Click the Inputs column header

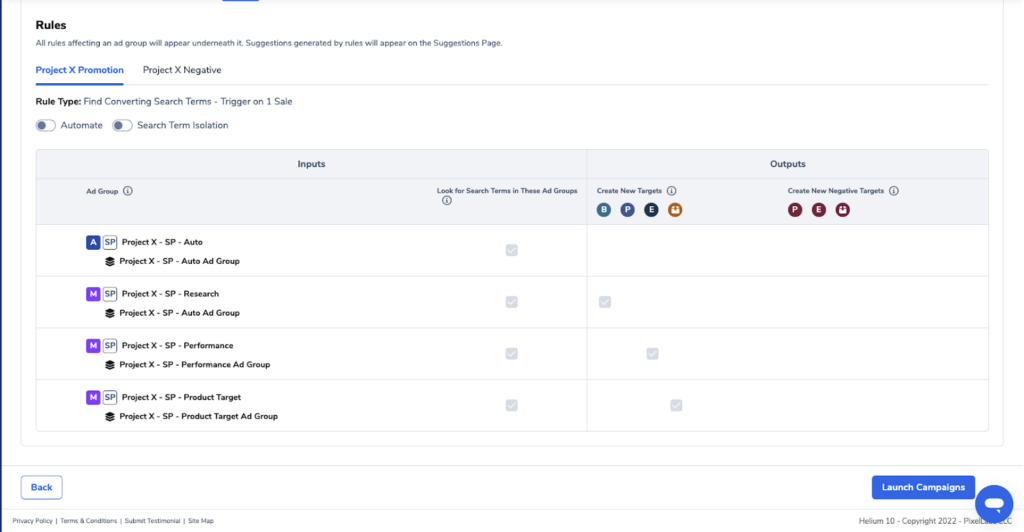tap(311, 164)
